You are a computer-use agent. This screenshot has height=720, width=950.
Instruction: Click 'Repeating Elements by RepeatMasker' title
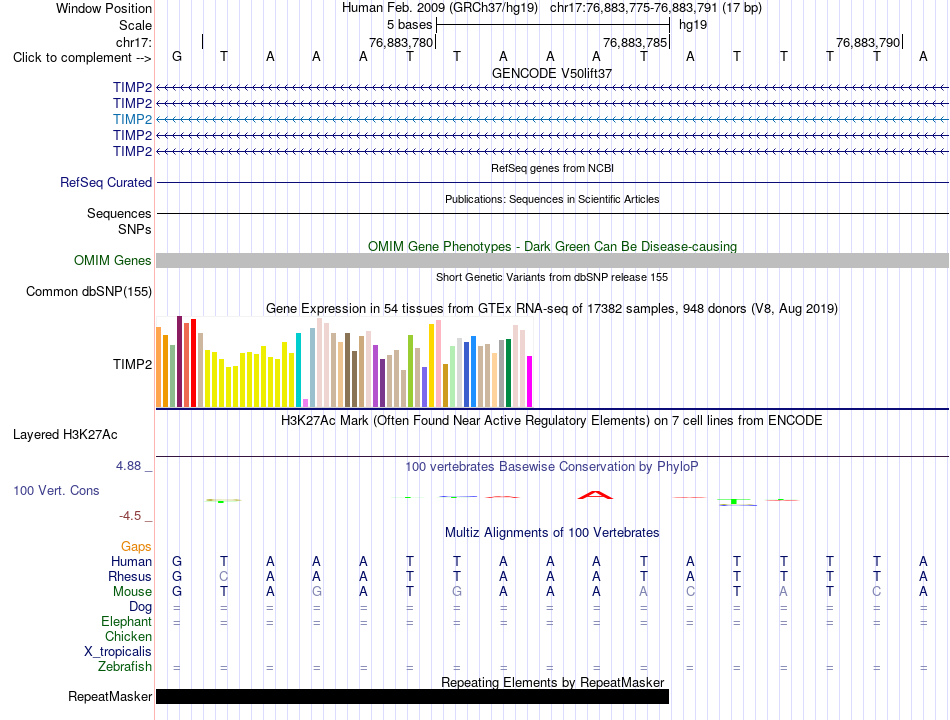(x=552, y=682)
